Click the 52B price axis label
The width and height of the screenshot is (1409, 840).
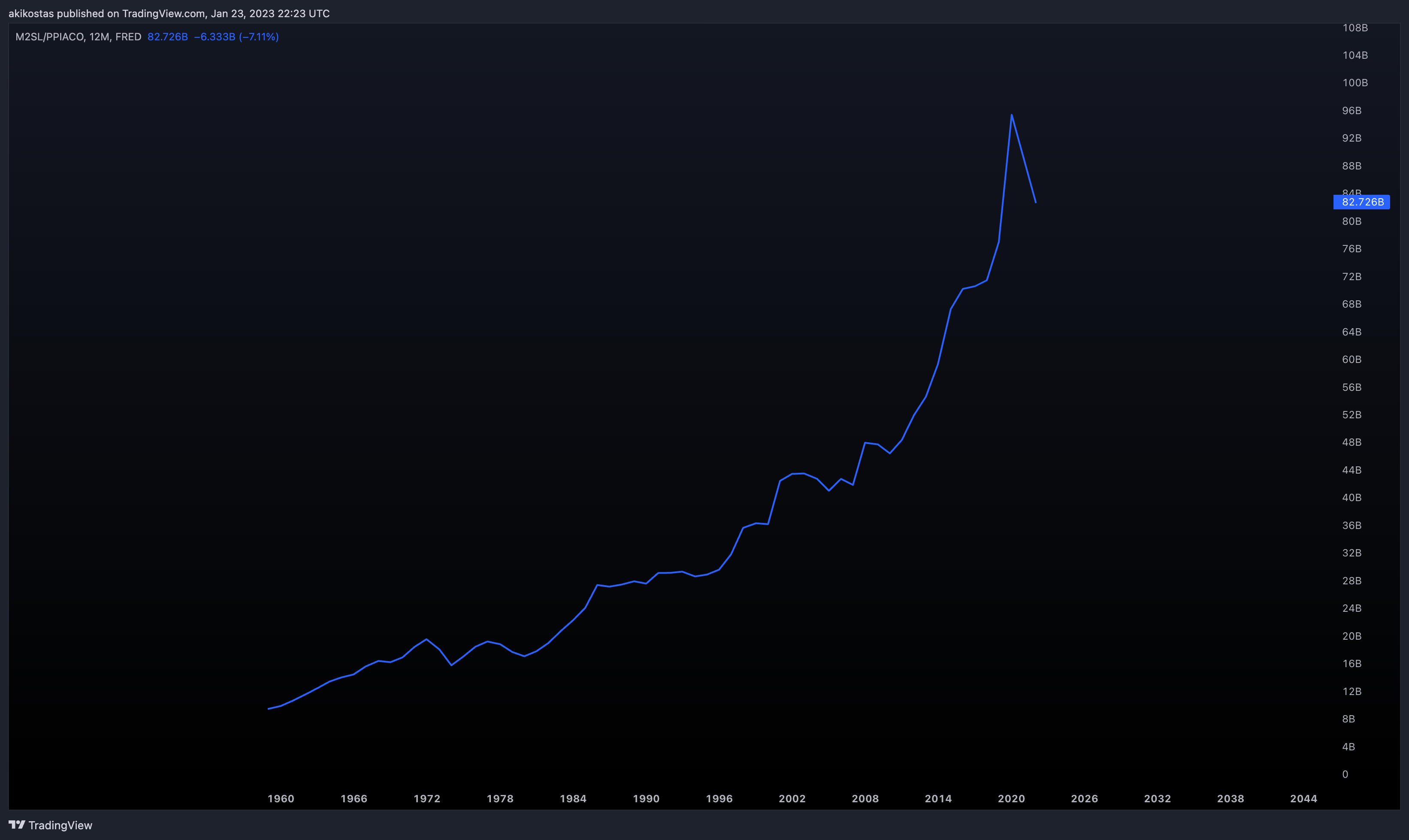click(1351, 415)
